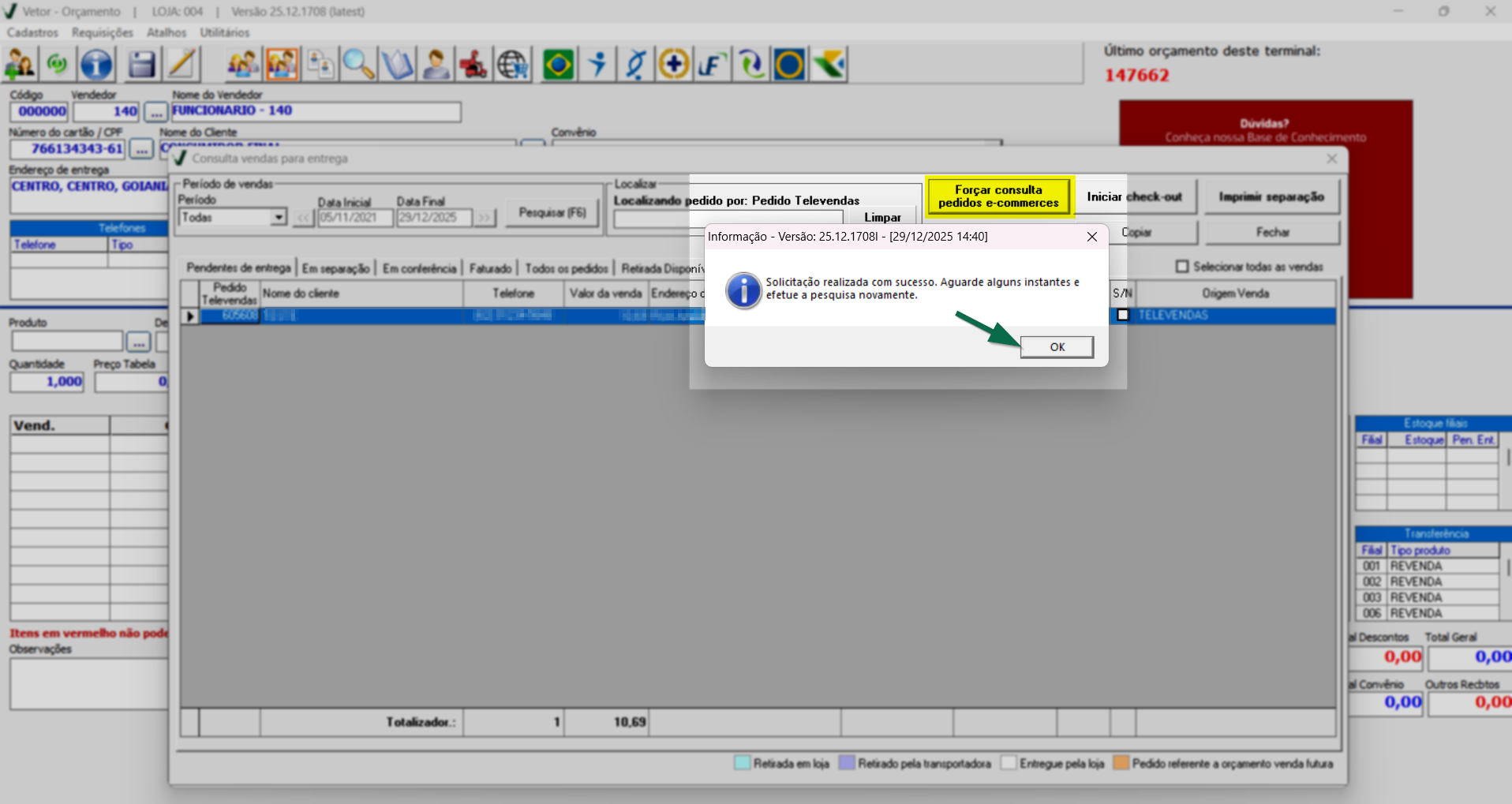Viewport: 1512px width, 804px height.
Task: Click the blue square with yellow ring icon
Action: point(789,65)
